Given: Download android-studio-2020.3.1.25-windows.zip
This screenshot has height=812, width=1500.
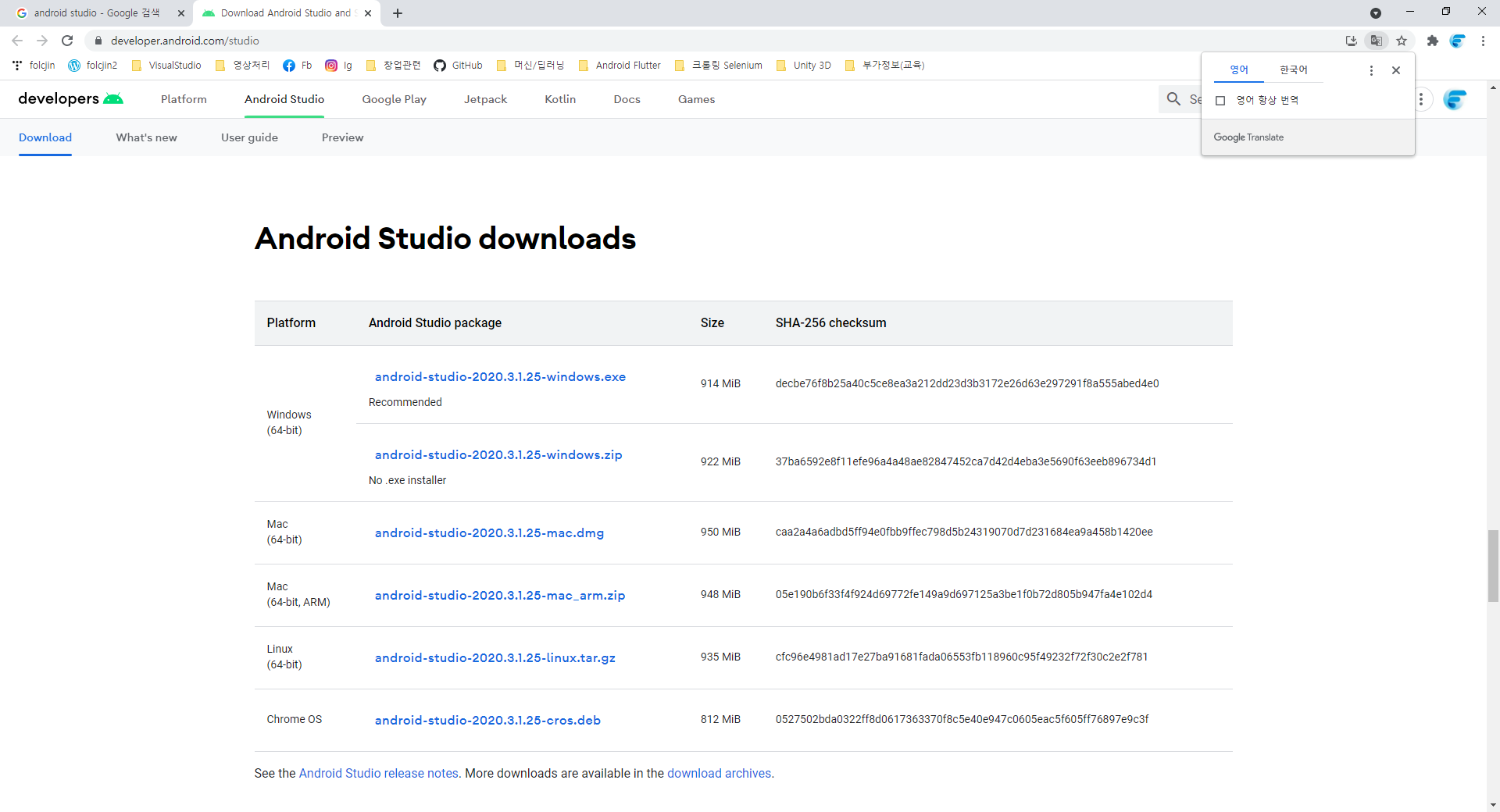Looking at the screenshot, I should tap(498, 455).
